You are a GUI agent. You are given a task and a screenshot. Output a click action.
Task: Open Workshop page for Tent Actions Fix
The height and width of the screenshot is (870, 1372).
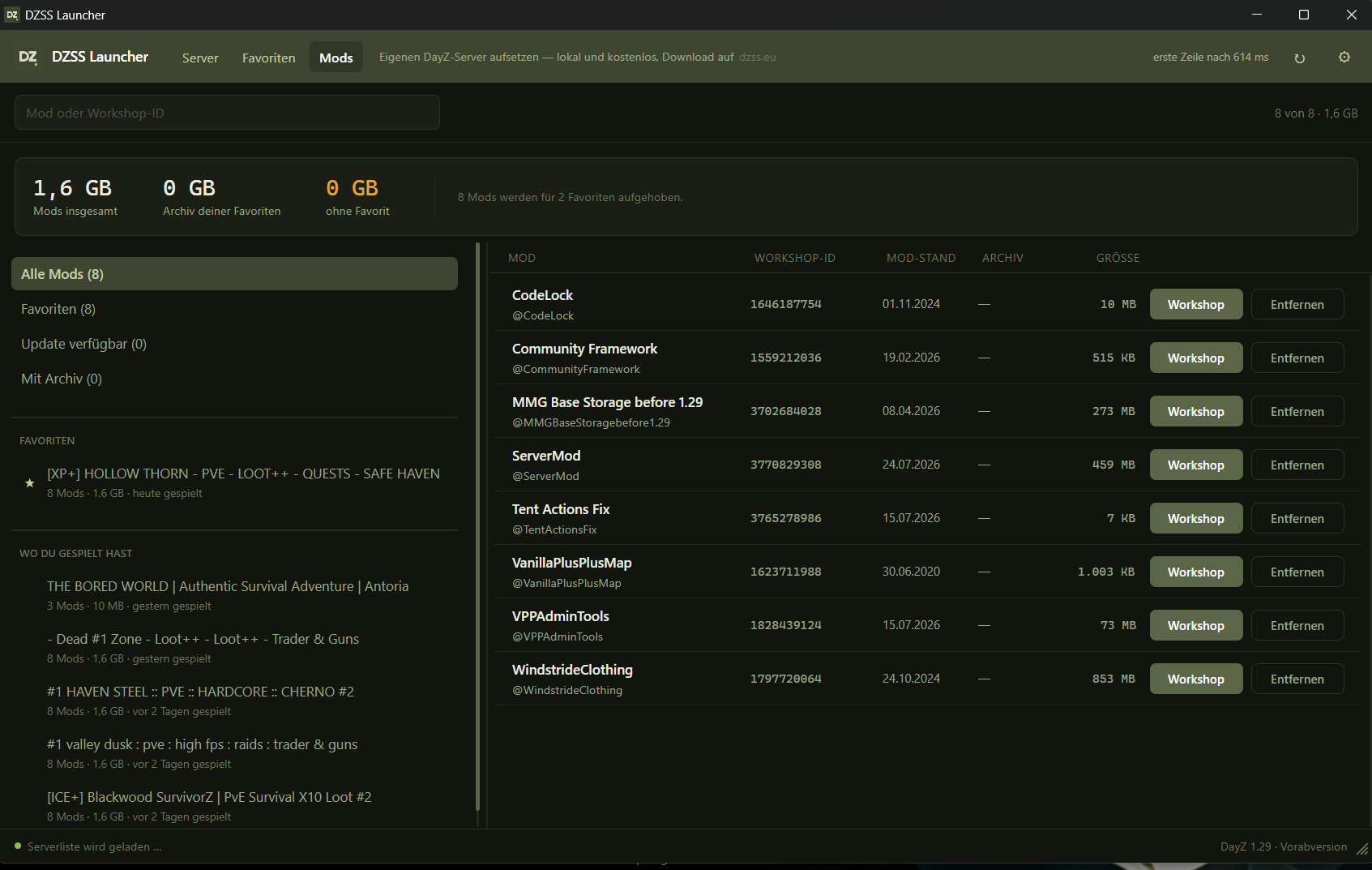(1196, 518)
